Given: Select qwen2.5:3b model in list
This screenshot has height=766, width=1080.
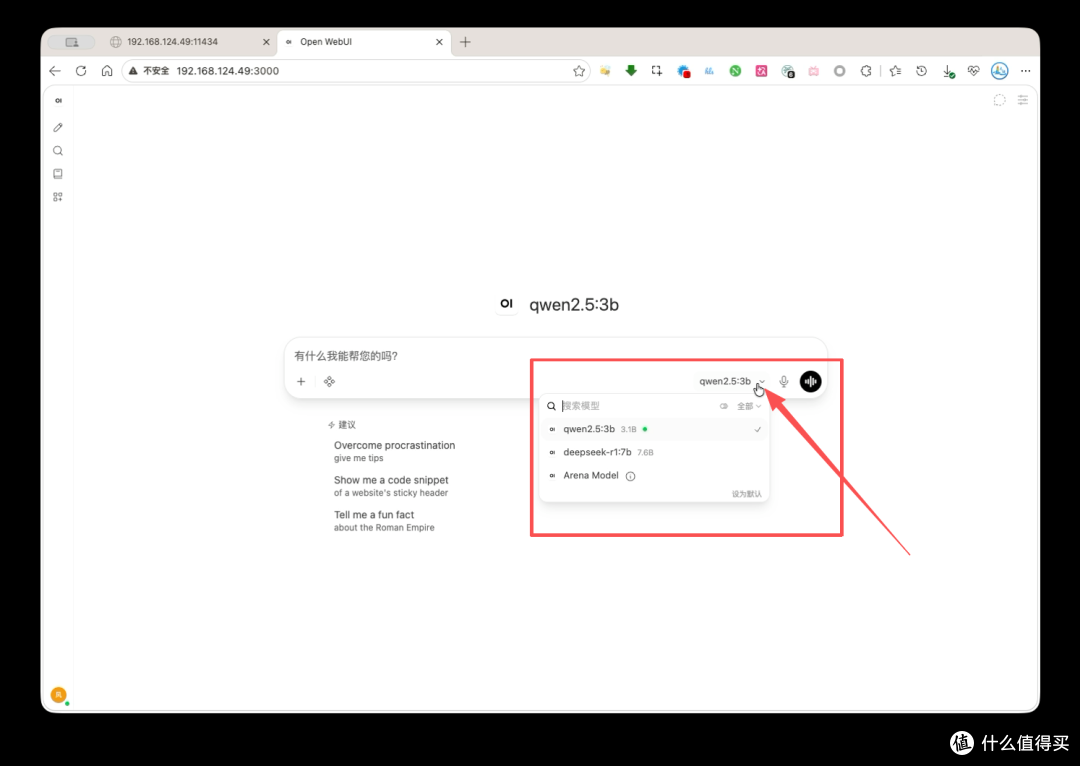Looking at the screenshot, I should click(x=654, y=429).
